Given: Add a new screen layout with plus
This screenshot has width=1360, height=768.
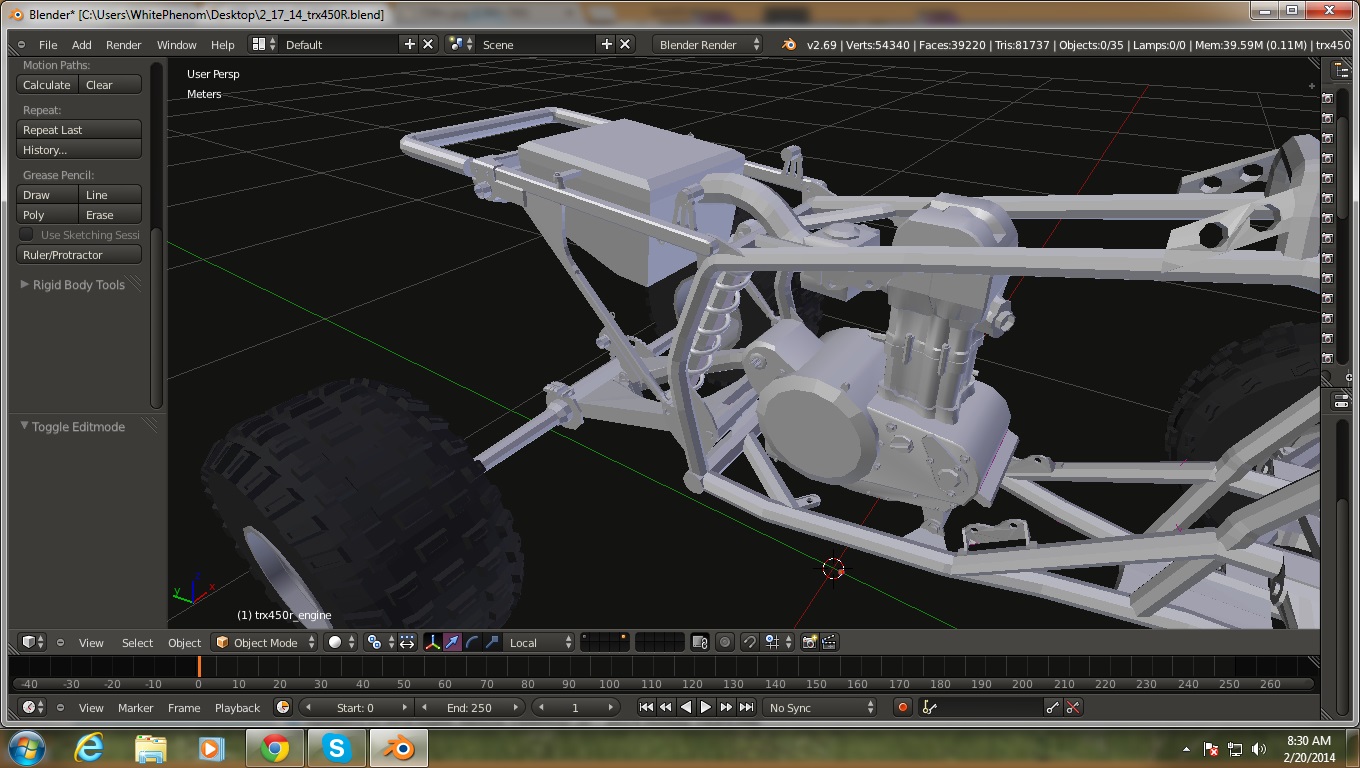Looking at the screenshot, I should pyautogui.click(x=409, y=44).
